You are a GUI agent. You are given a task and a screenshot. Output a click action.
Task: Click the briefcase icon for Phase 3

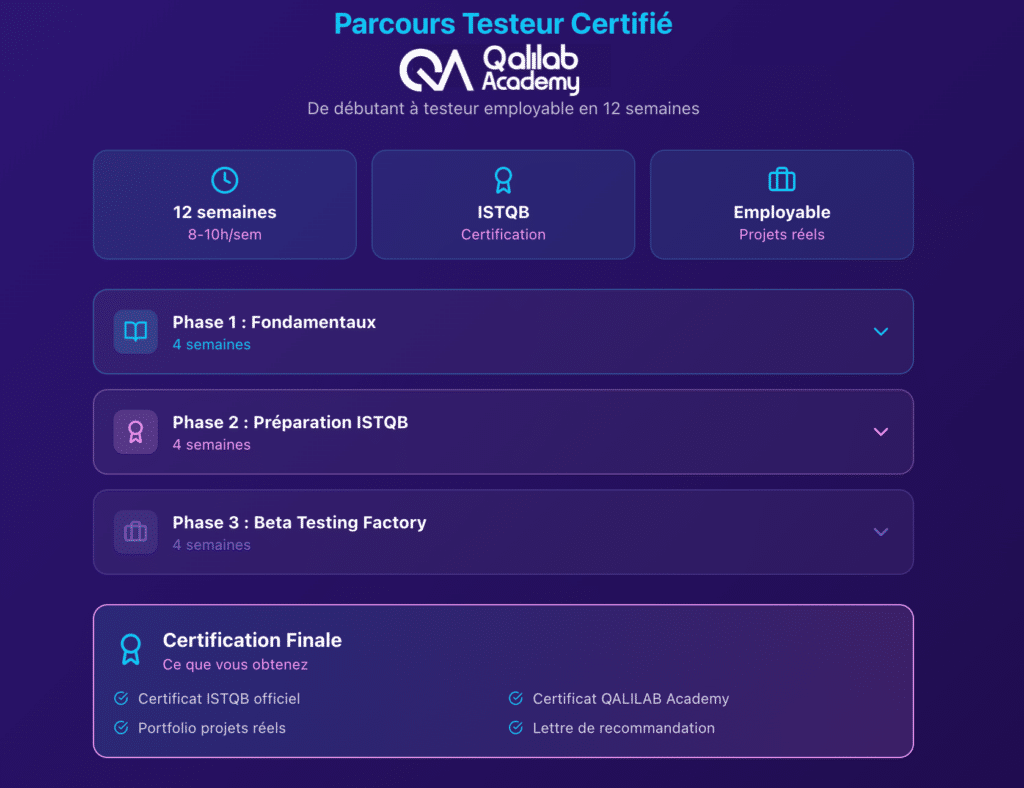click(135, 532)
